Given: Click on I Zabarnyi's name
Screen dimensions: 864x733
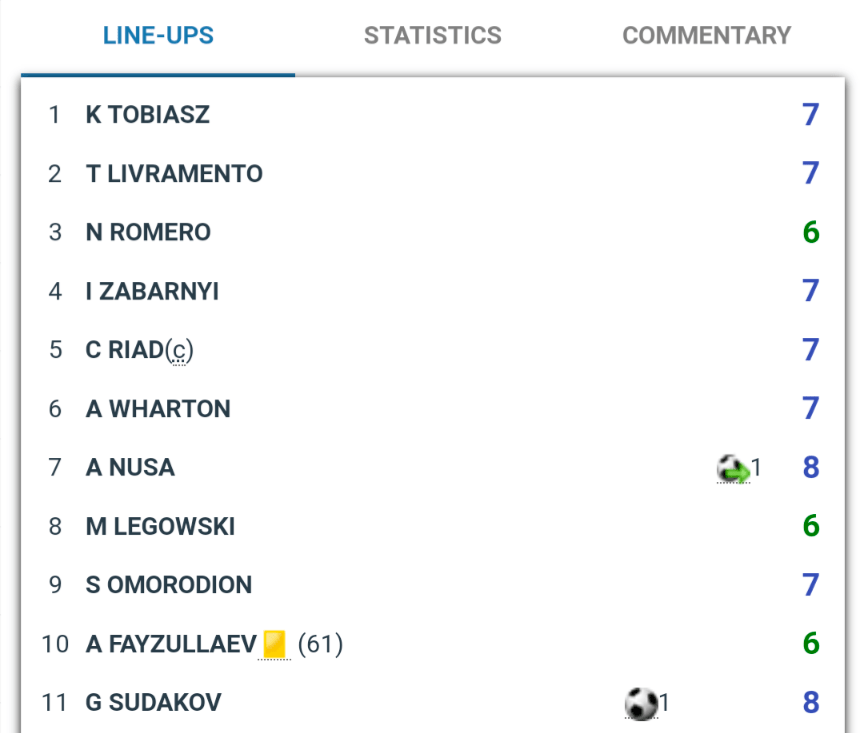Looking at the screenshot, I should pyautogui.click(x=152, y=292).
